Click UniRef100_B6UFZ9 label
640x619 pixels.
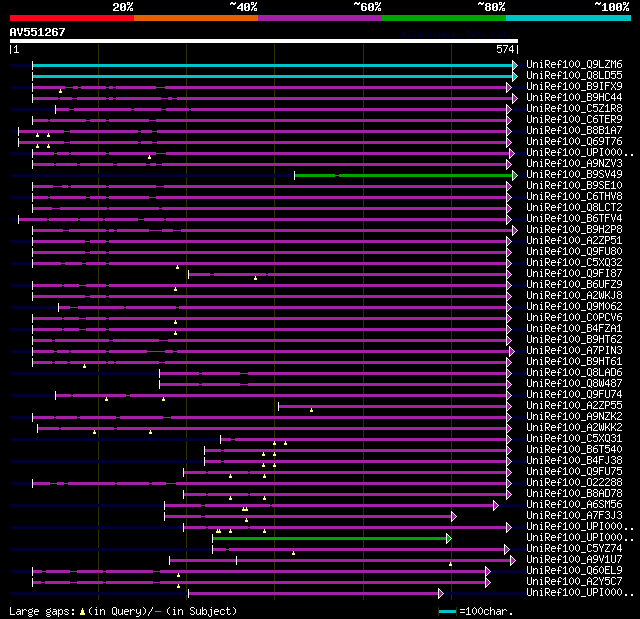click(574, 285)
